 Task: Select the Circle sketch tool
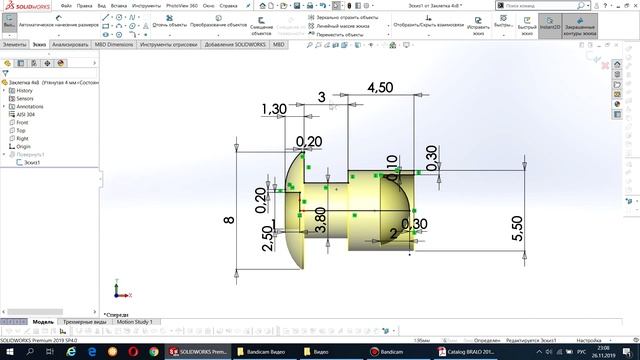(x=119, y=17)
